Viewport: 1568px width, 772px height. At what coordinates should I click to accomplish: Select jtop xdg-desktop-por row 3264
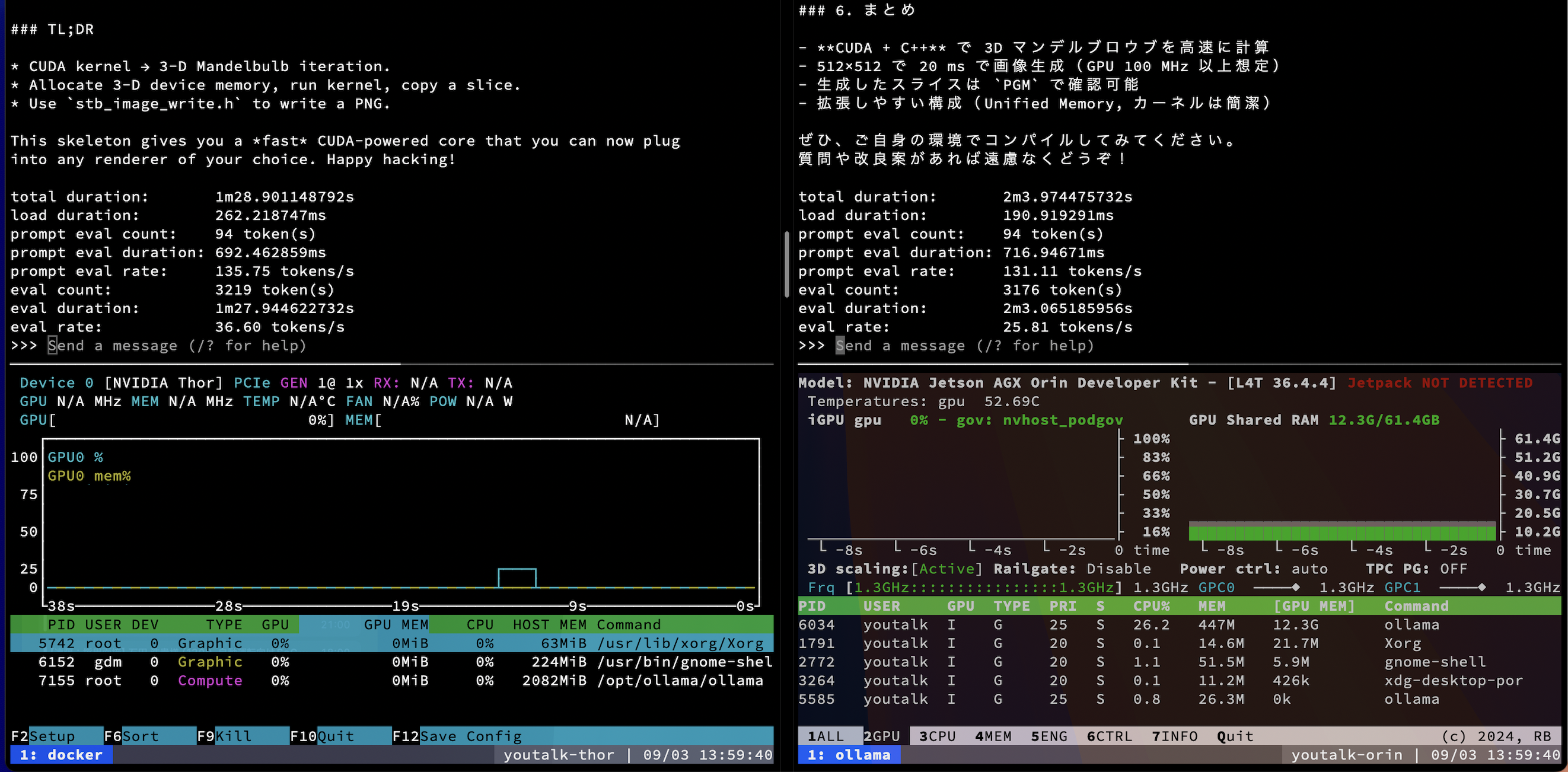click(1180, 680)
